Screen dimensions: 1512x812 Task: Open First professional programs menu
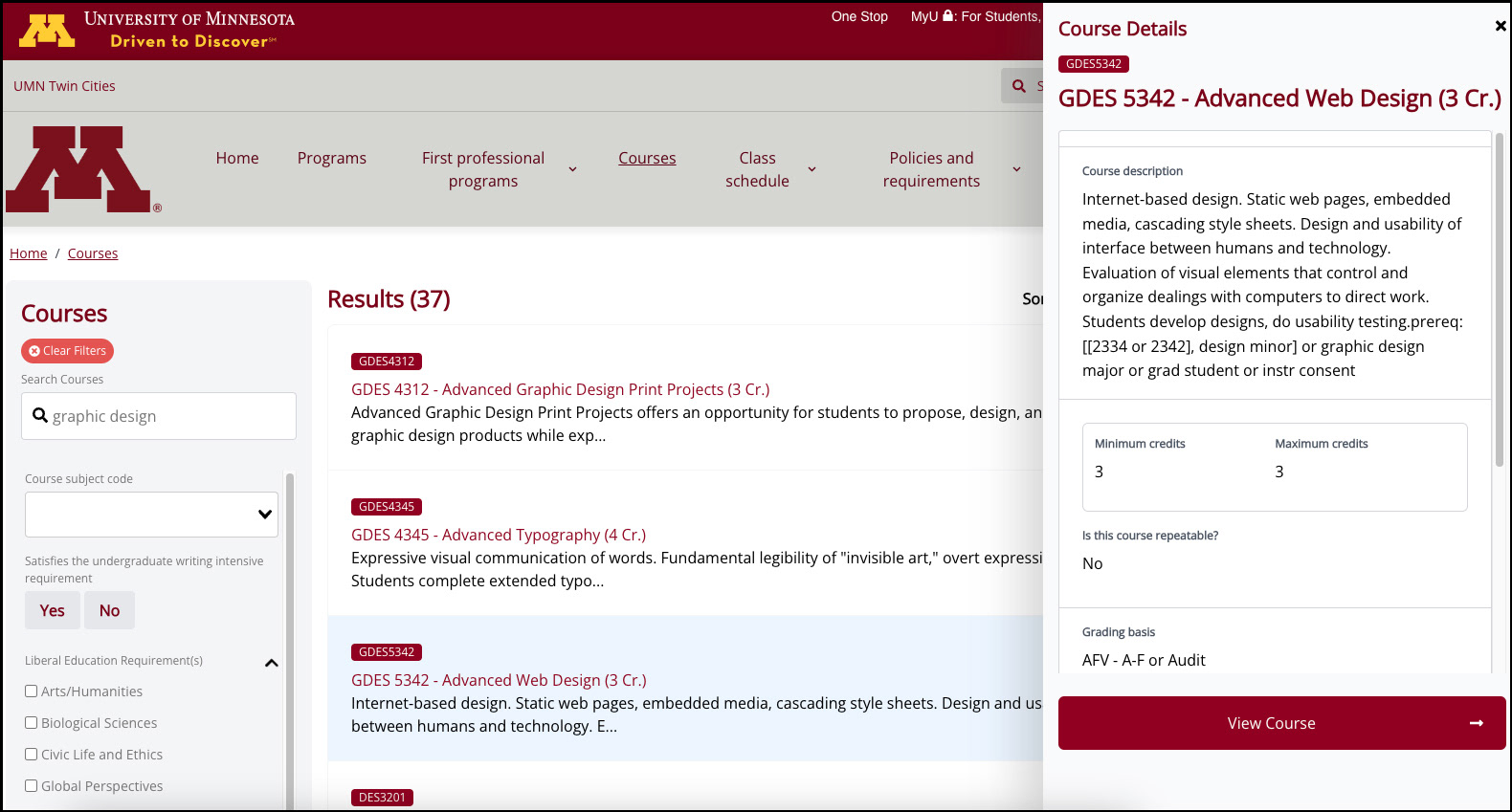tap(483, 169)
